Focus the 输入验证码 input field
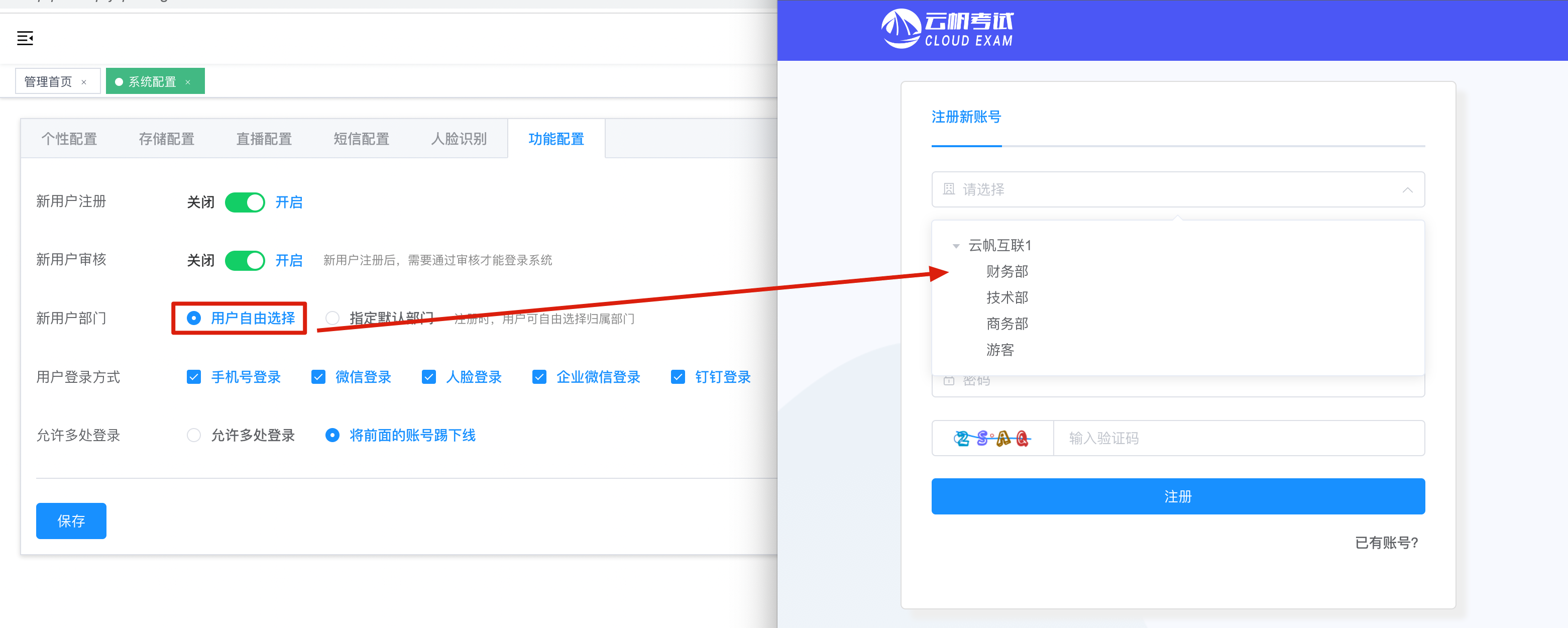The width and height of the screenshot is (1568, 628). (x=1239, y=438)
